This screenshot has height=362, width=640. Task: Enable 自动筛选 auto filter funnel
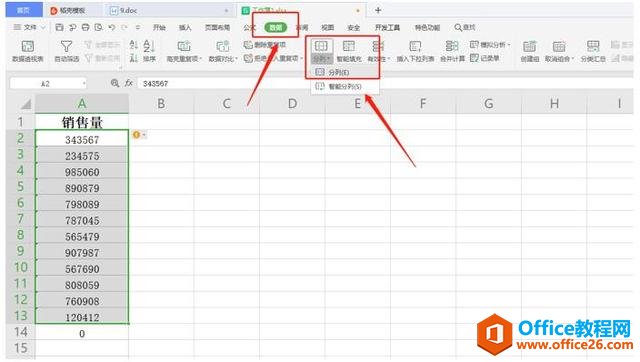67,51
